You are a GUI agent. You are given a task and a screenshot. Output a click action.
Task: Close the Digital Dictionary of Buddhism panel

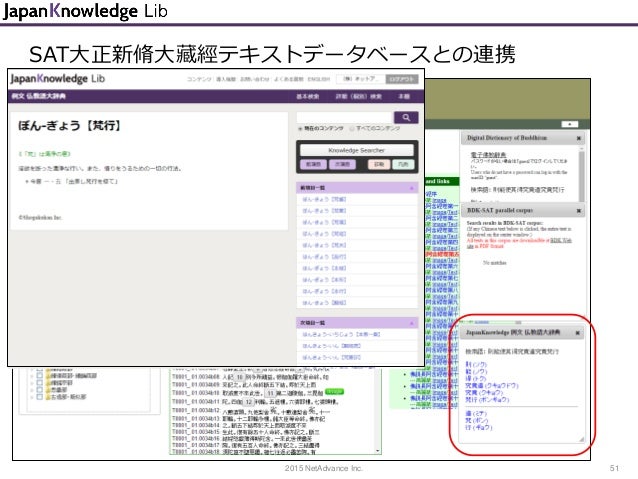[579, 138]
